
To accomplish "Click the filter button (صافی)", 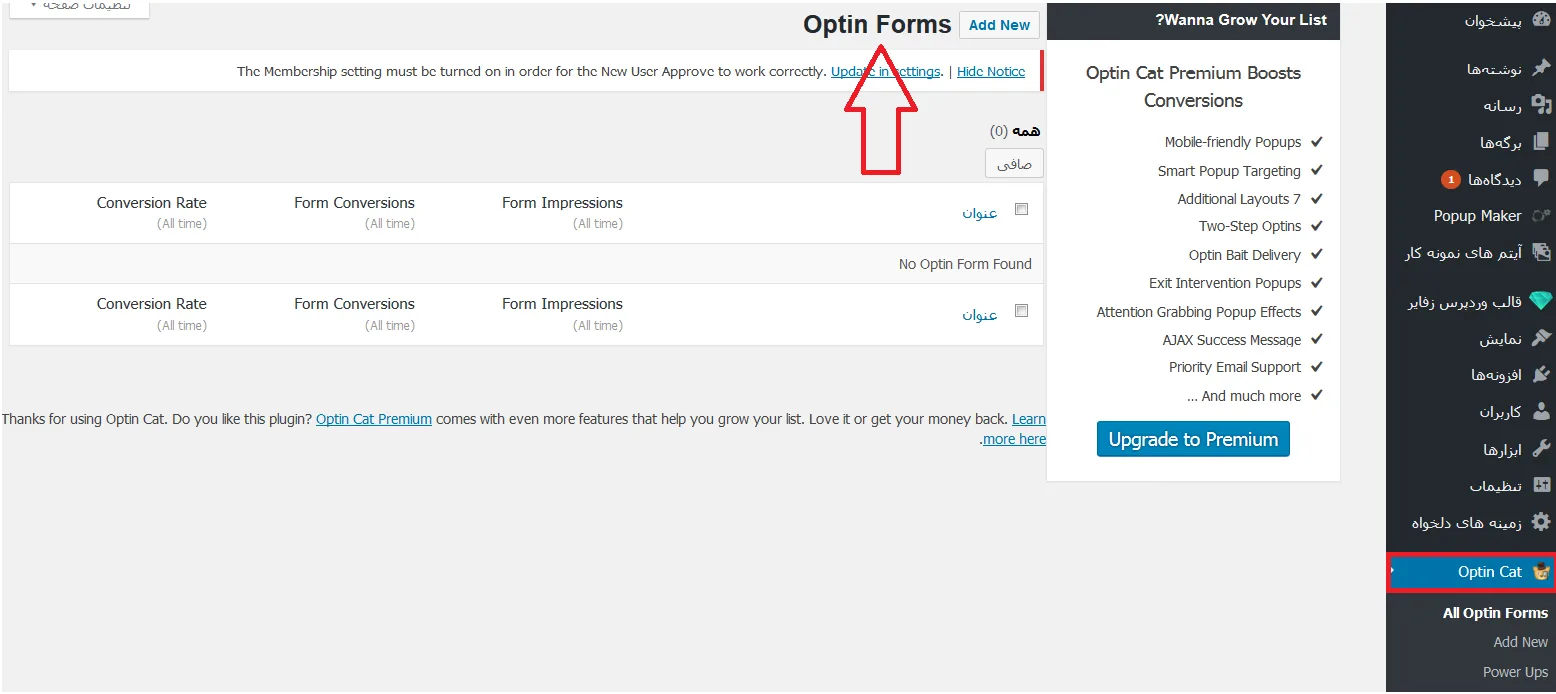I will click(1014, 164).
